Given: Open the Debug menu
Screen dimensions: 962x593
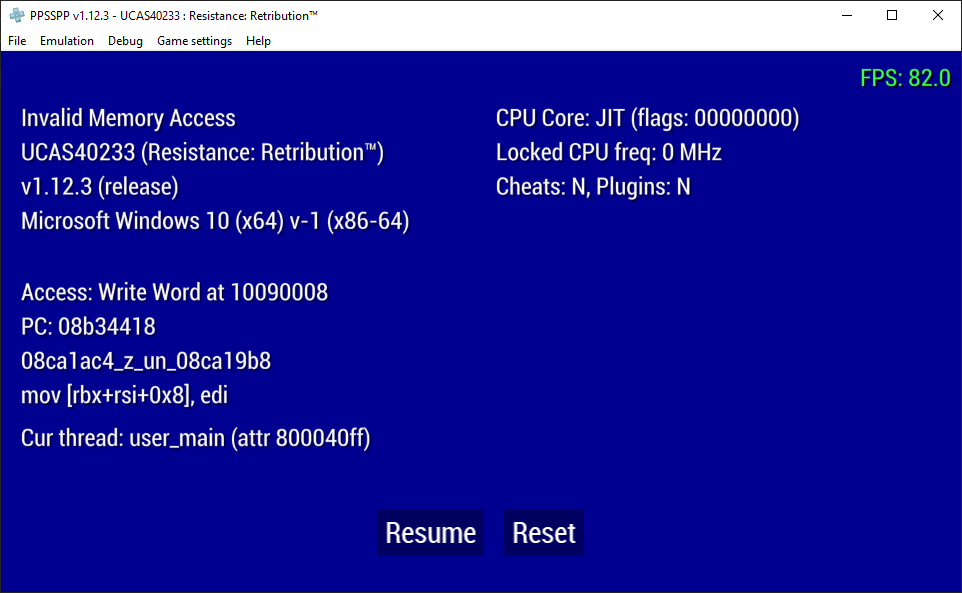Looking at the screenshot, I should click(125, 40).
